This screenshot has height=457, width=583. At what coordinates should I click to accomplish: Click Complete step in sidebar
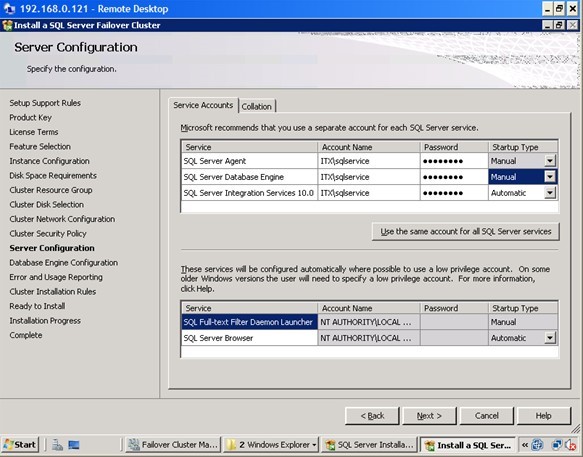pyautogui.click(x=26, y=335)
